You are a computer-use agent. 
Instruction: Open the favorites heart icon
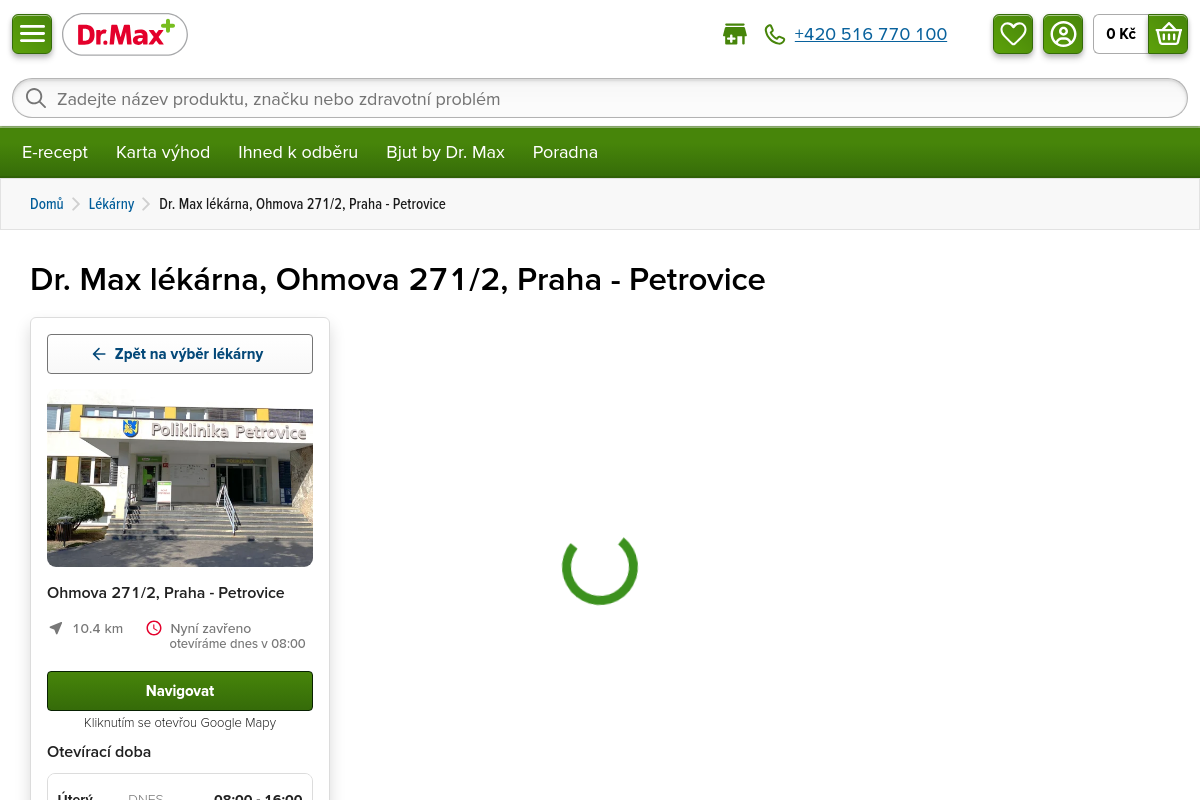coord(1013,34)
